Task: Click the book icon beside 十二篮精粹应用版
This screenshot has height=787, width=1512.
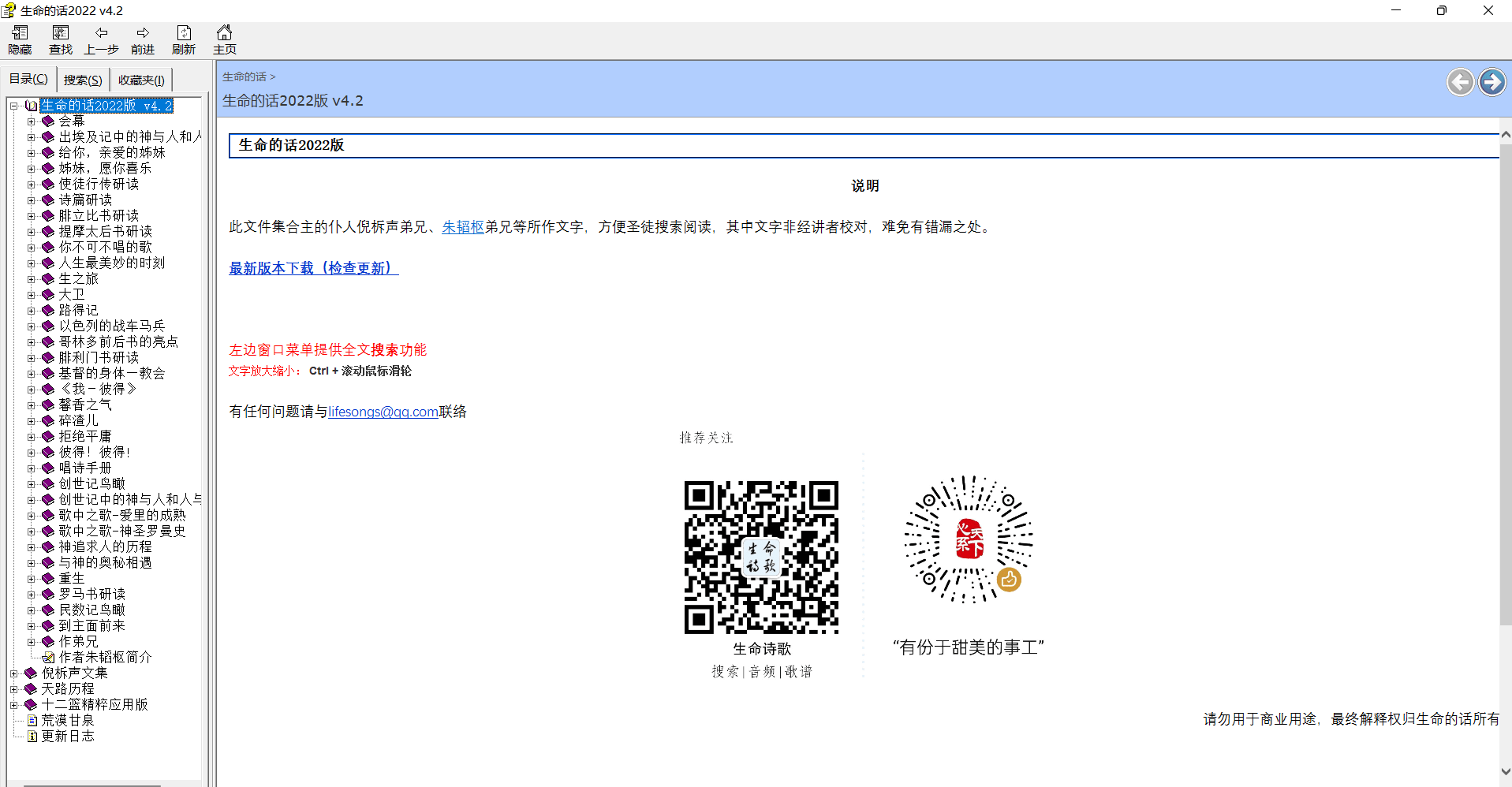Action: click(x=31, y=704)
